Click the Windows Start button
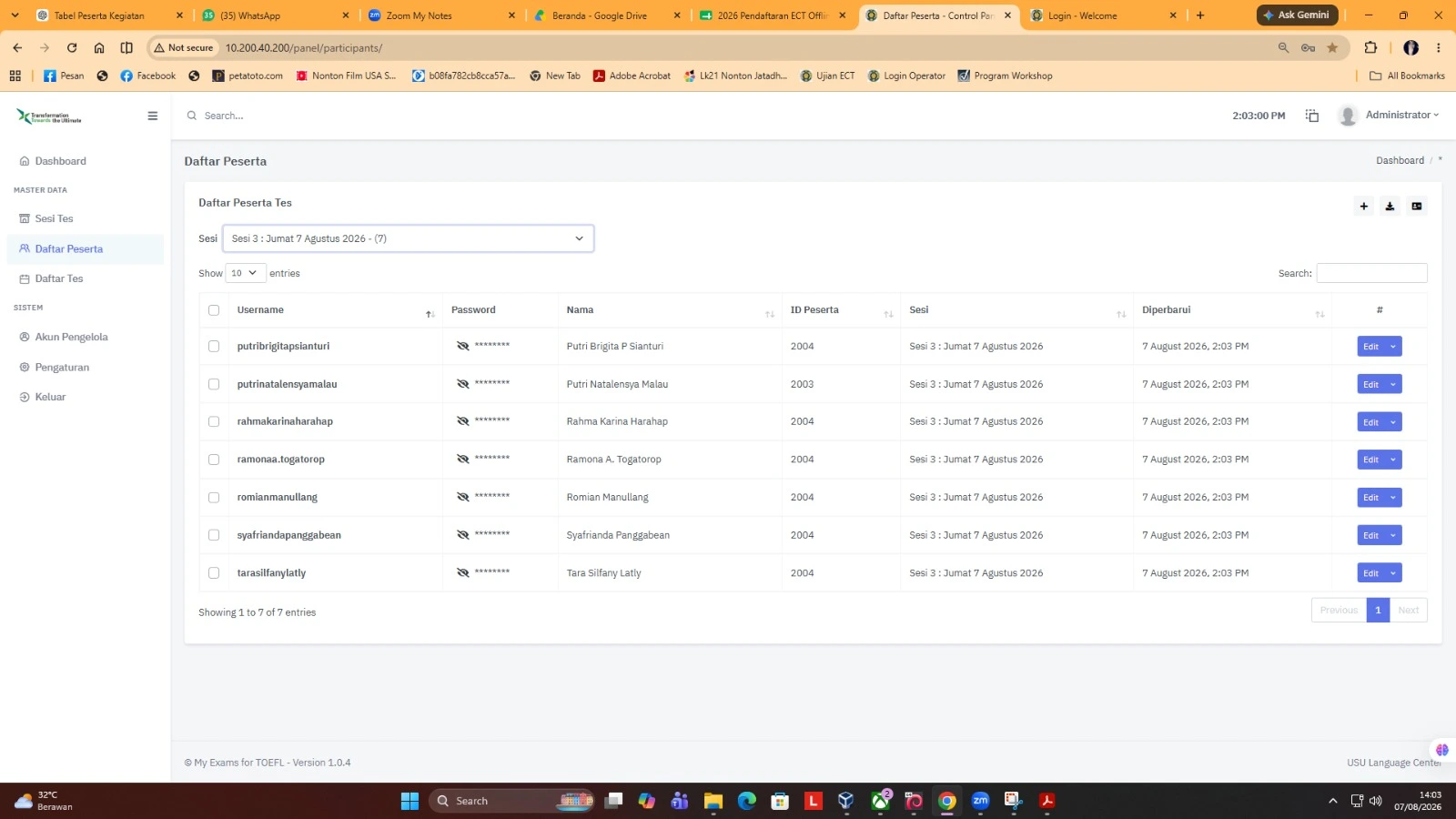1456x819 pixels. point(409,801)
